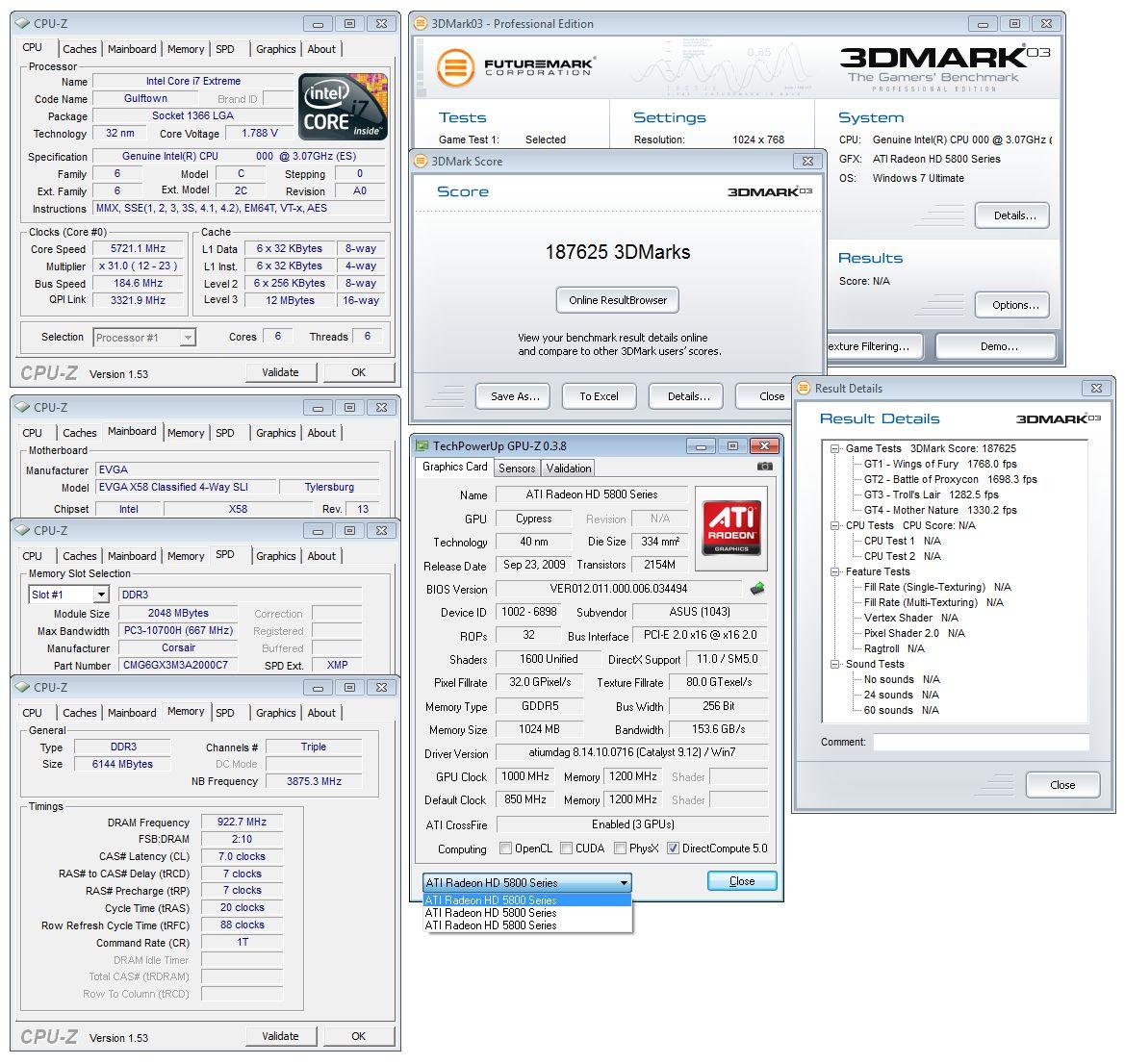Image resolution: width=1125 pixels, height=1064 pixels.
Task: Select Pixel Shader 2.0 tree row
Action: pos(914,634)
